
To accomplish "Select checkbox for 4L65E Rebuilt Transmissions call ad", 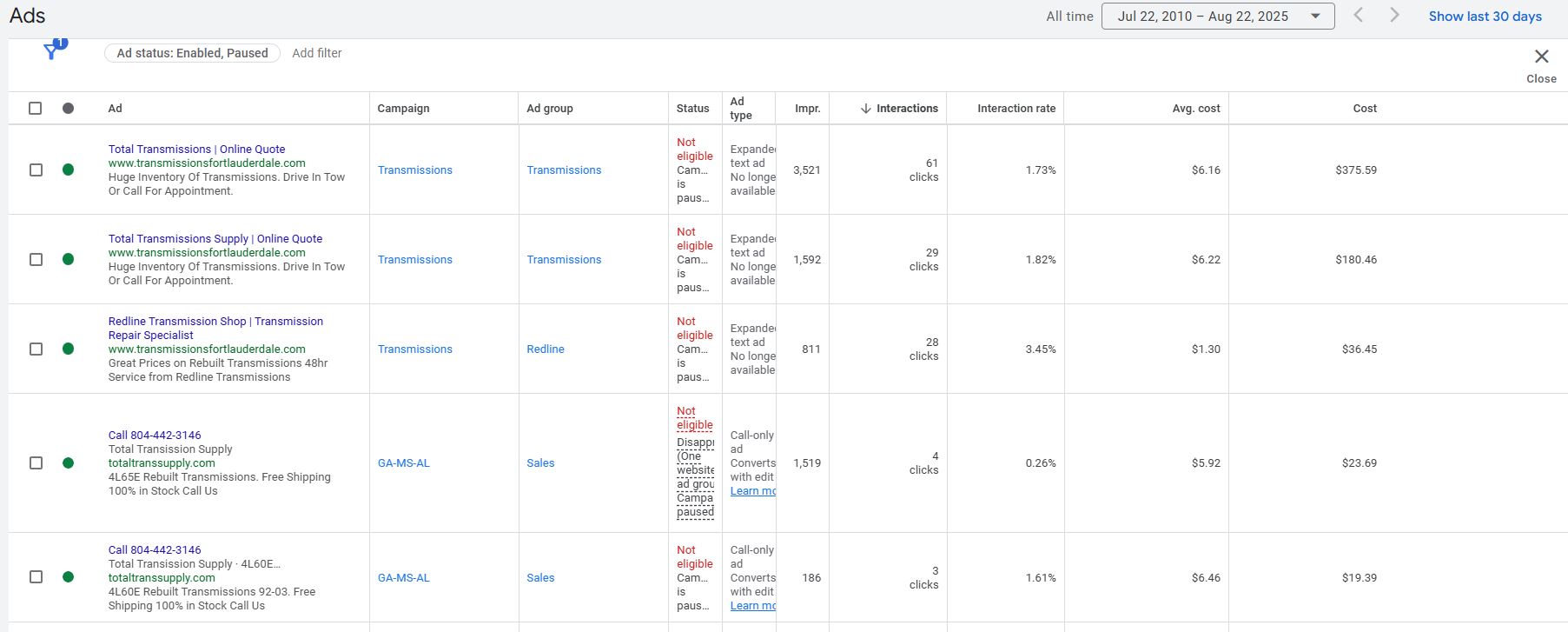I will [36, 462].
